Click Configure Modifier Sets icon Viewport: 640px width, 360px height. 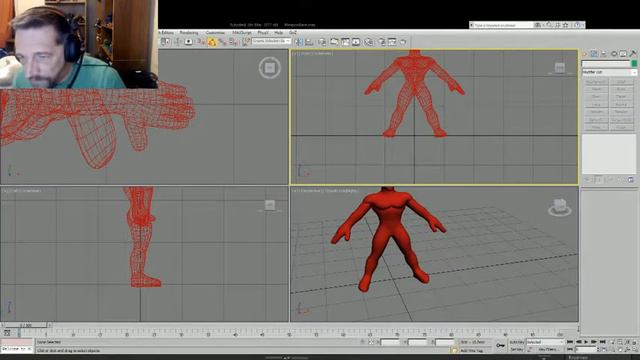point(631,180)
